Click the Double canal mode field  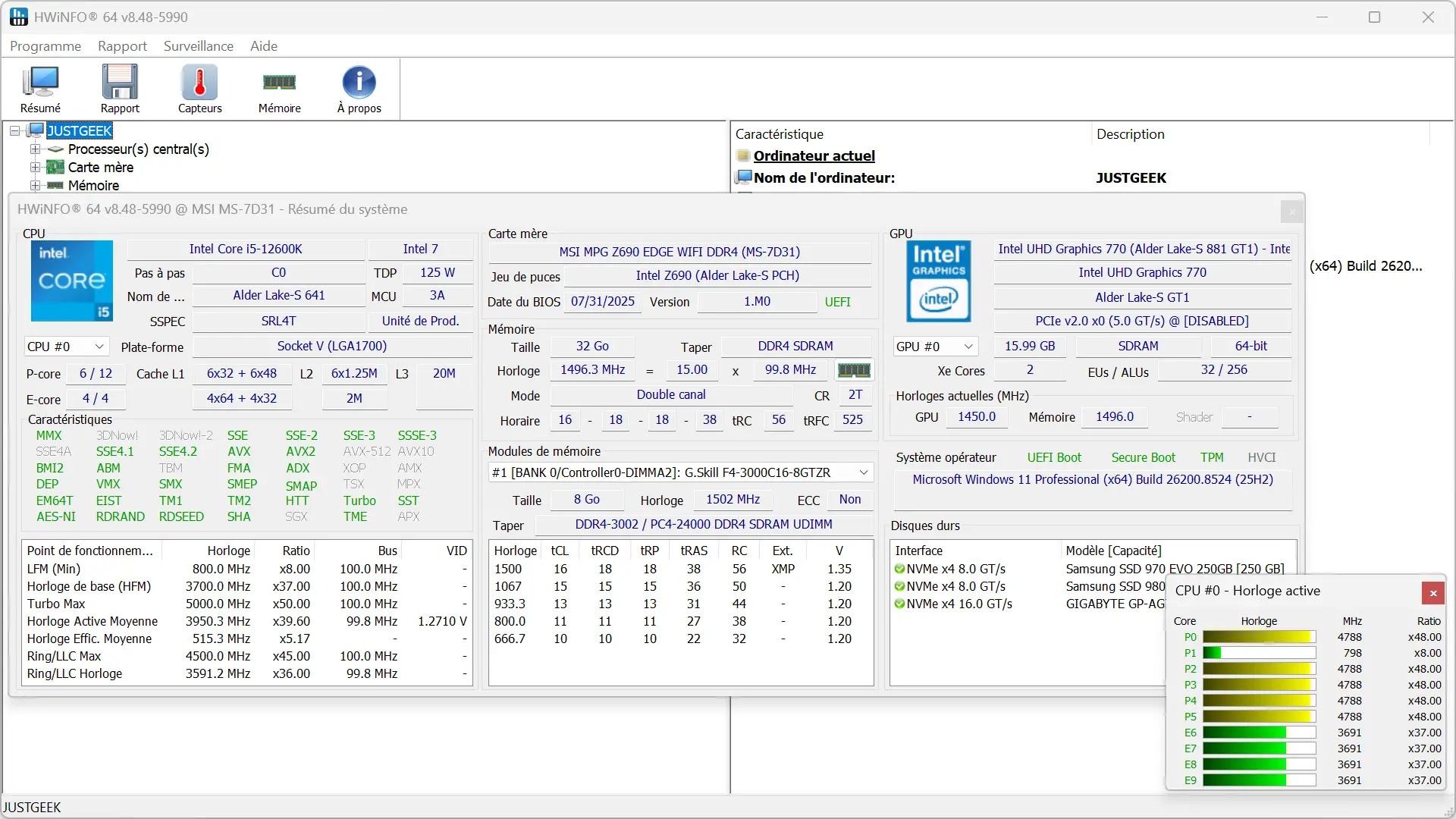pyautogui.click(x=671, y=394)
